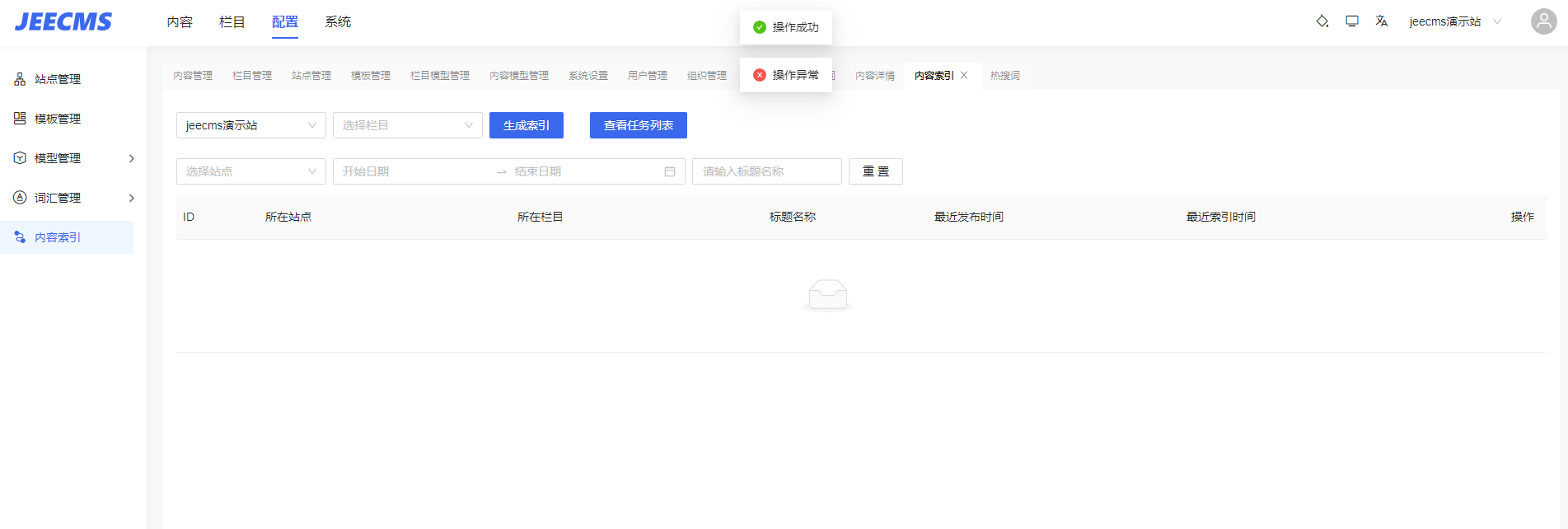Switch to the 用户管理 tab

coord(648,76)
